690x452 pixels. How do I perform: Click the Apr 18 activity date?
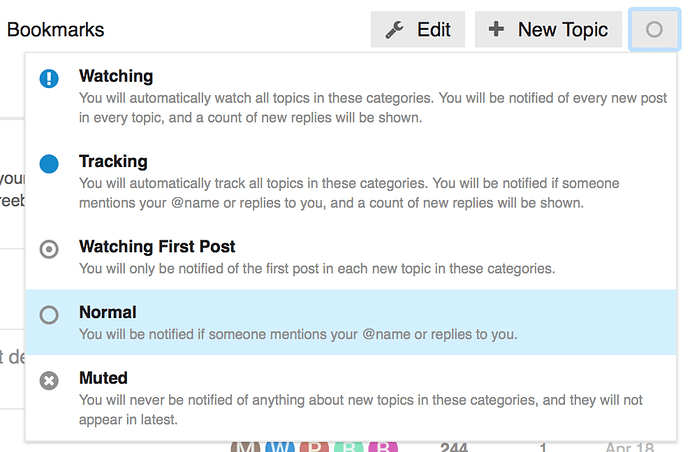click(x=629, y=447)
